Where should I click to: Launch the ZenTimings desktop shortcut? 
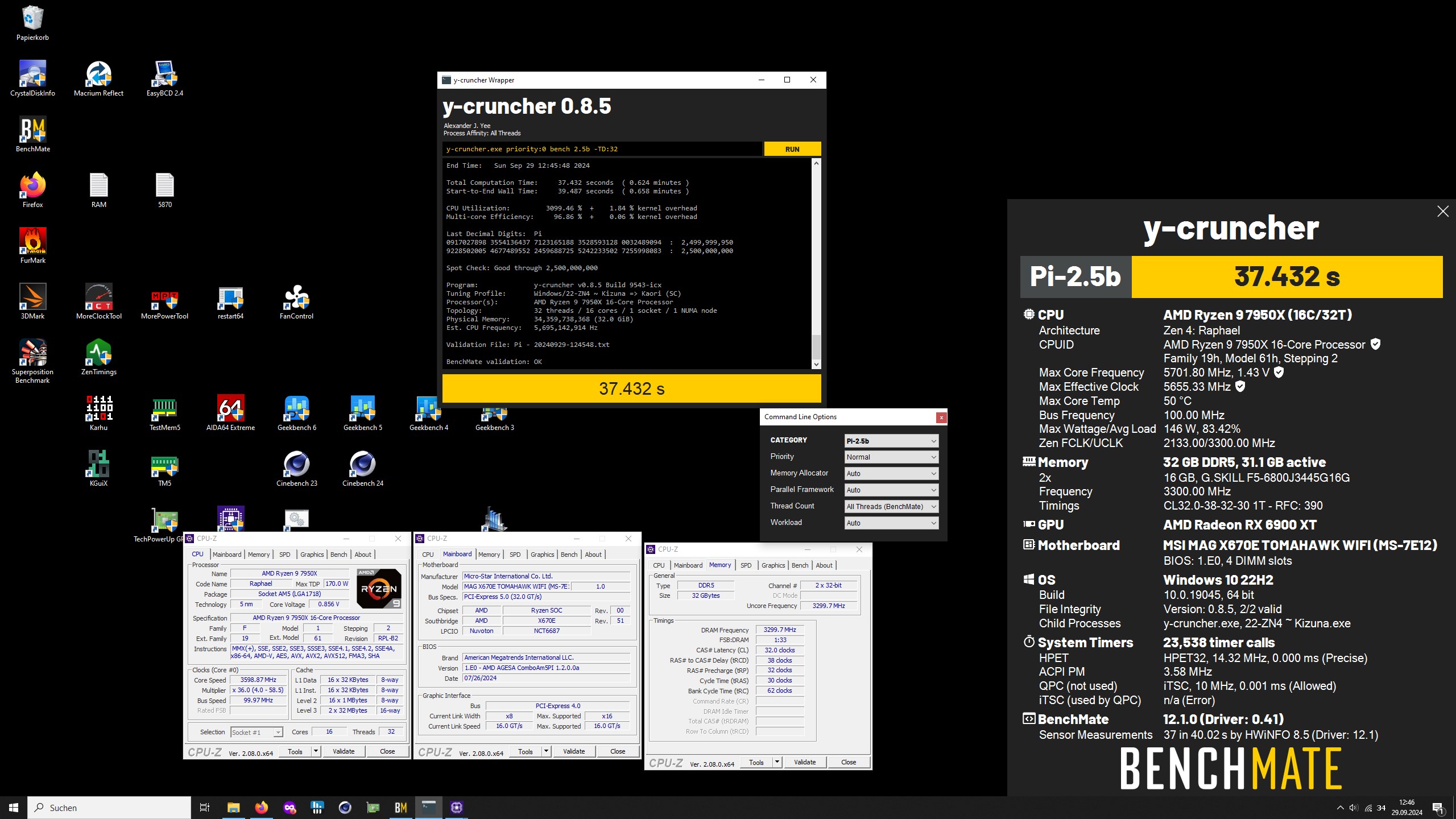click(x=98, y=358)
